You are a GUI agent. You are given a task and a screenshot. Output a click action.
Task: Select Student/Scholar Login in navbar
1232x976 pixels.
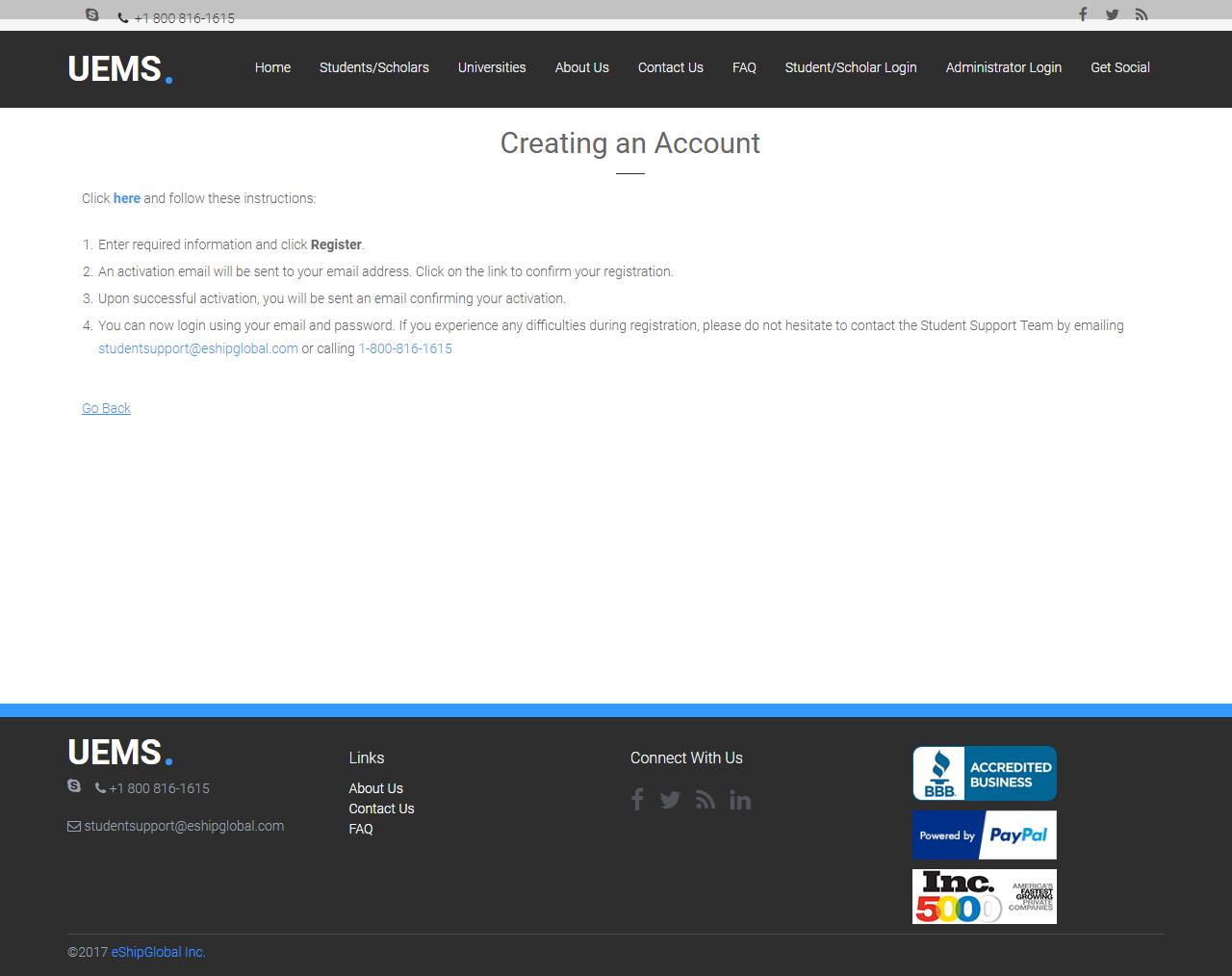[851, 67]
